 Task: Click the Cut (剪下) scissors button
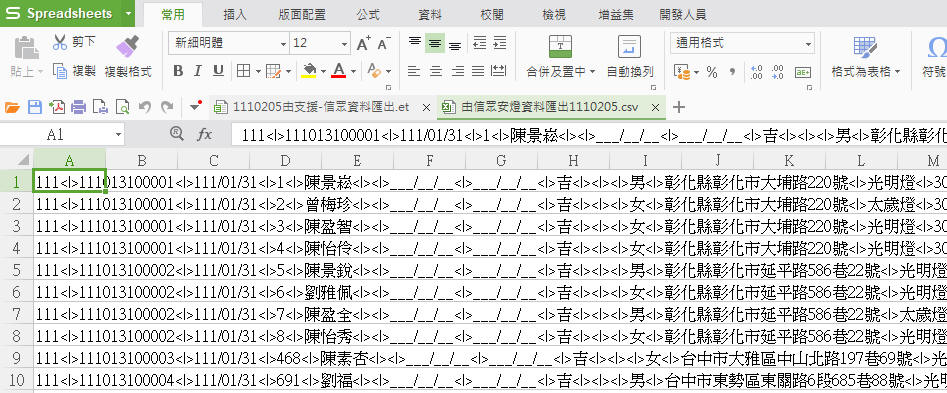pyautogui.click(x=74, y=42)
